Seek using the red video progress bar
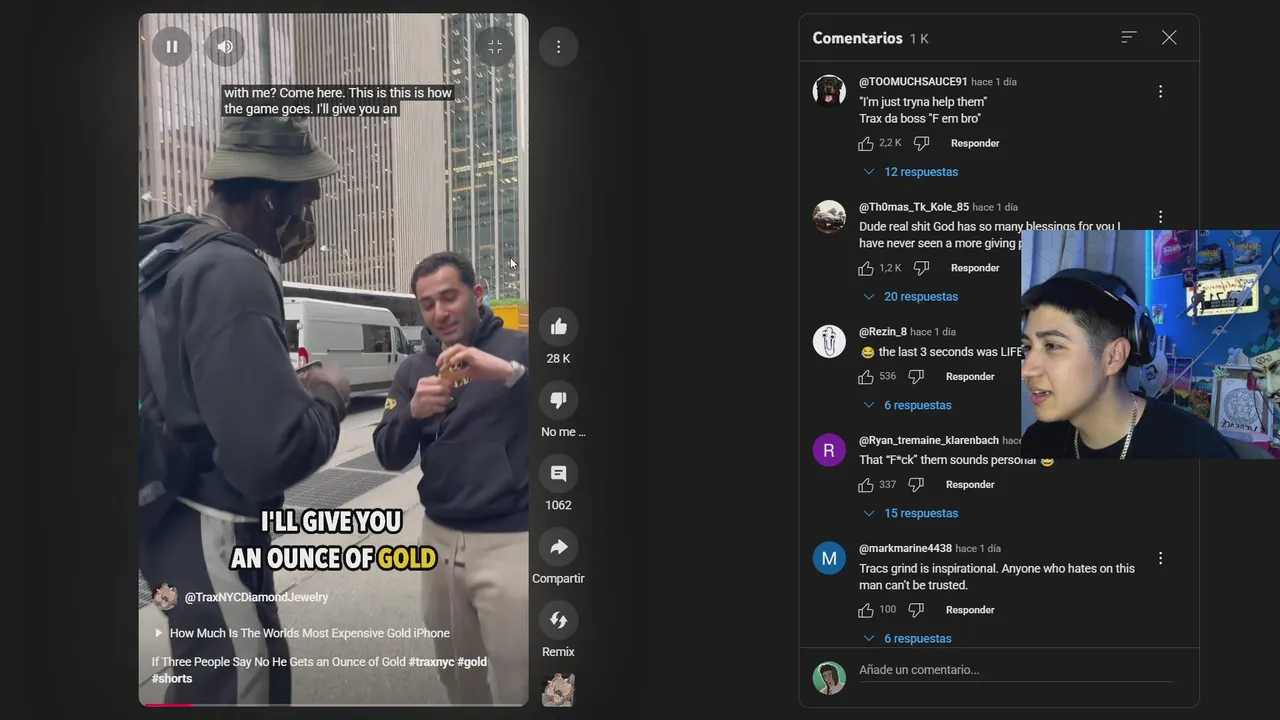Screen dimensions: 1280x720 point(333,704)
